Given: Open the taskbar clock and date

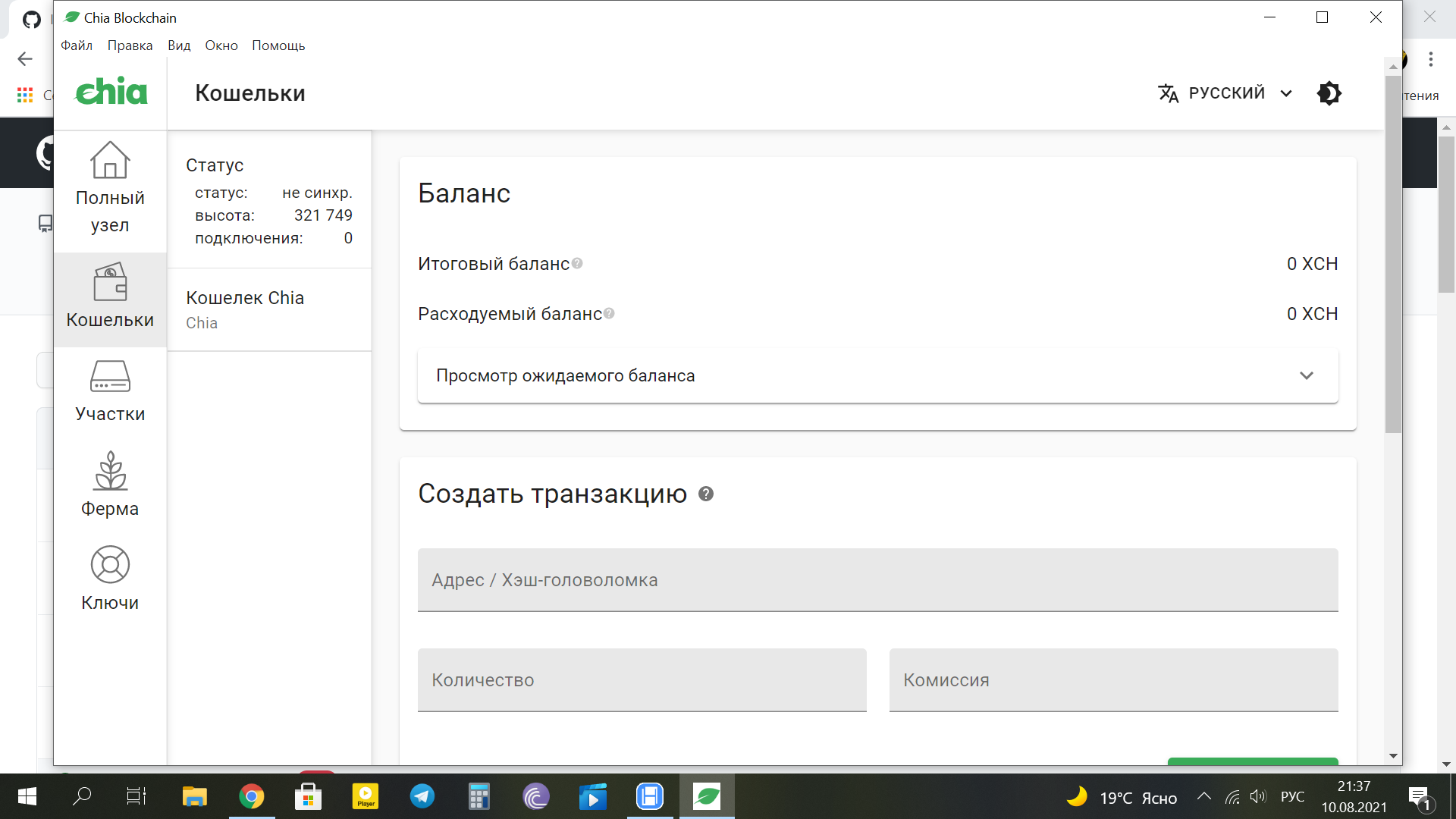Looking at the screenshot, I should [x=1354, y=796].
